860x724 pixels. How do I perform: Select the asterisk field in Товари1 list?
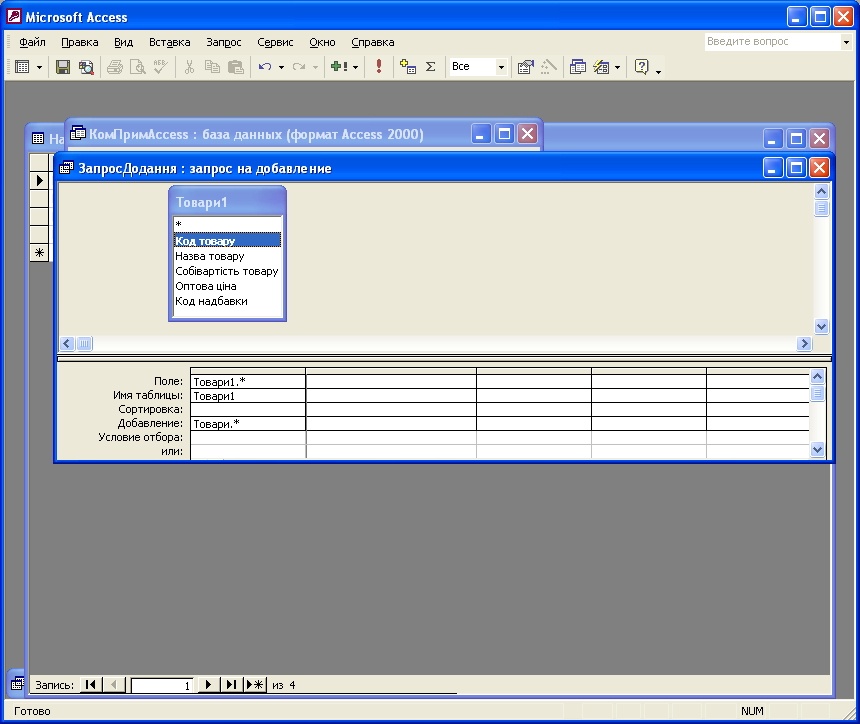click(x=227, y=224)
